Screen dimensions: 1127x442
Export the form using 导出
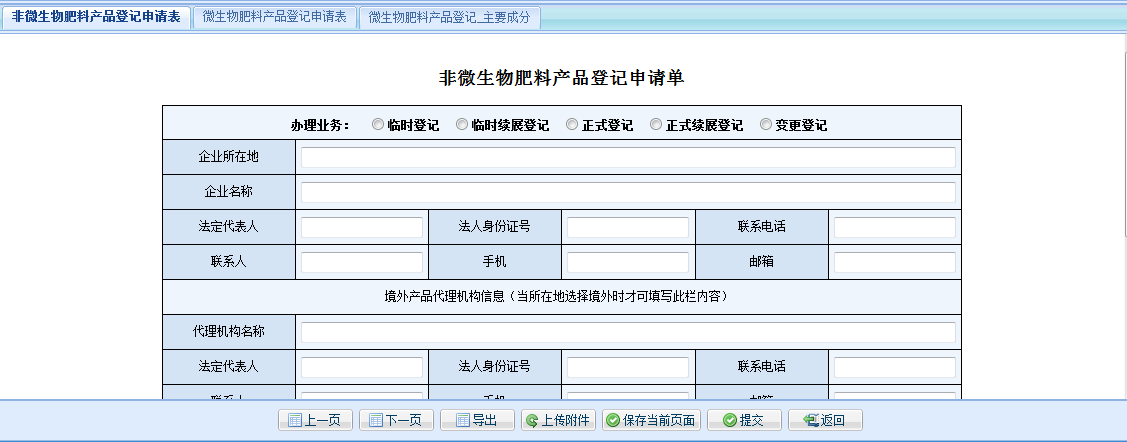pos(477,420)
